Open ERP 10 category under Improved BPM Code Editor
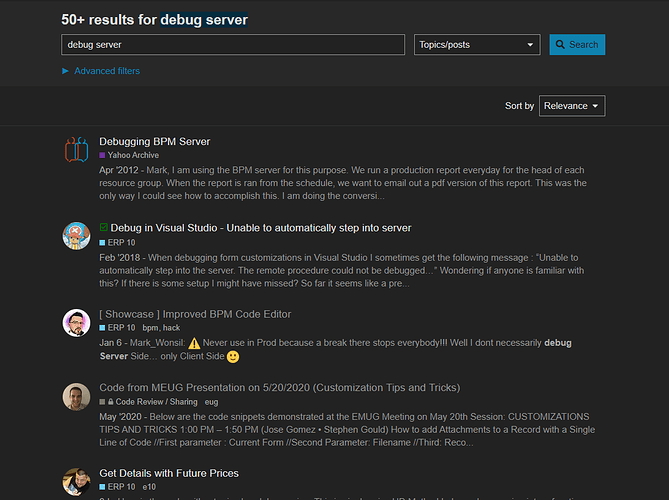669x500 pixels. 117,328
